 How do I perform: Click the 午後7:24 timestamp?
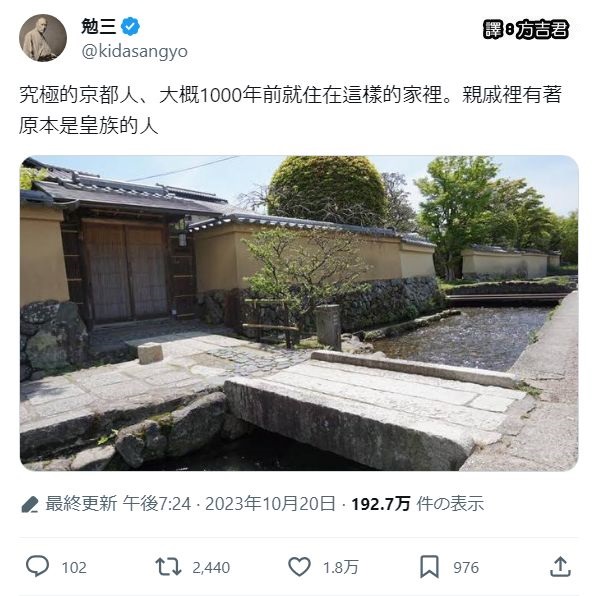156,504
